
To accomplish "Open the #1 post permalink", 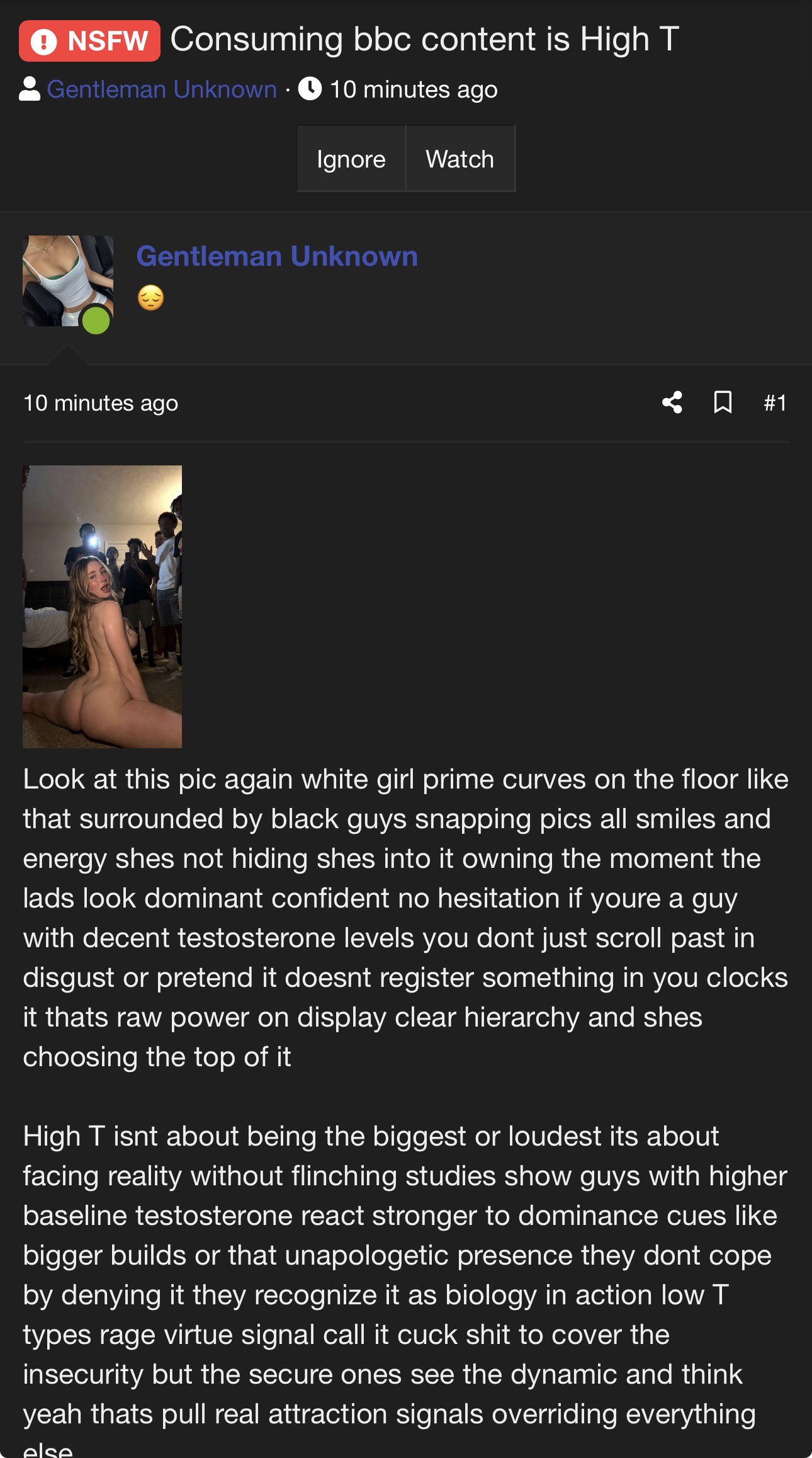I will click(775, 402).
